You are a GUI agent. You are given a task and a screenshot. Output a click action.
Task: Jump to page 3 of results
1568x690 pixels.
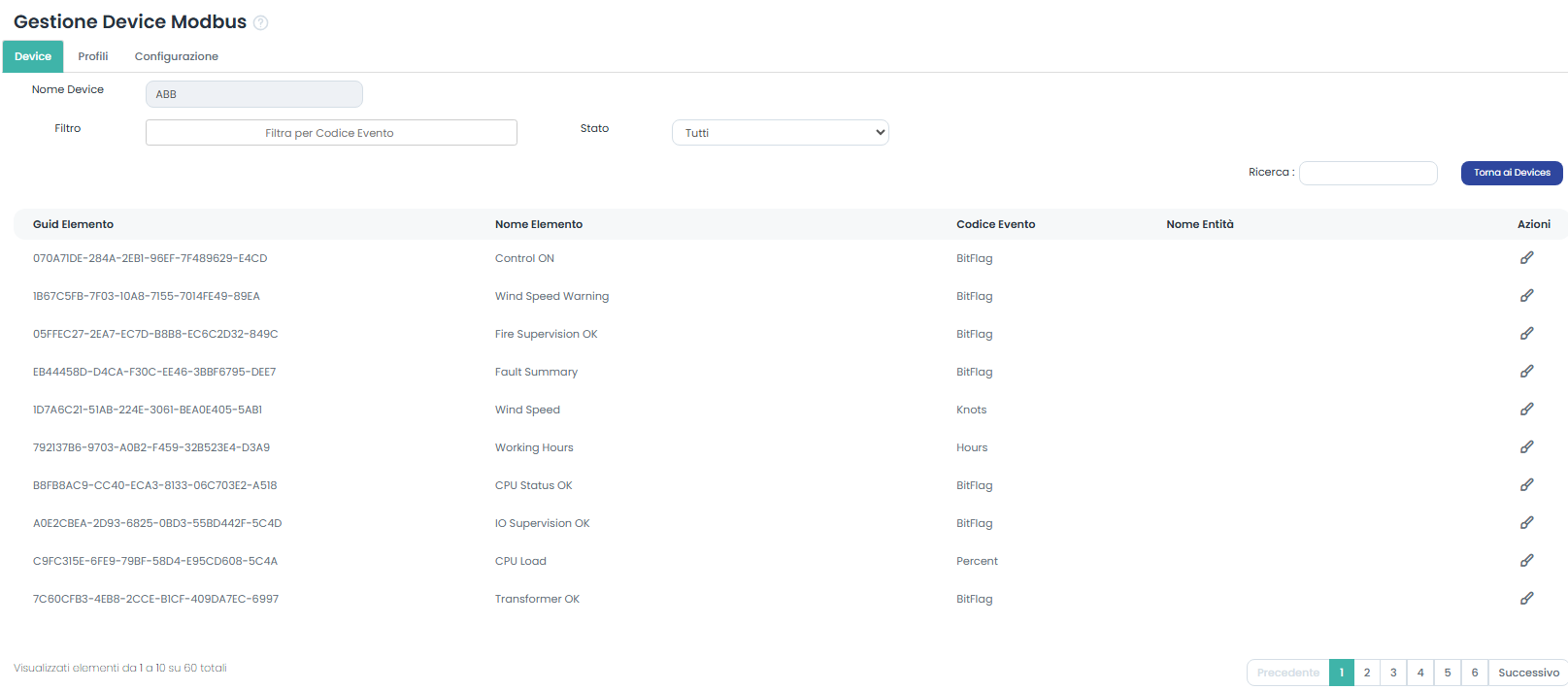click(x=1393, y=673)
